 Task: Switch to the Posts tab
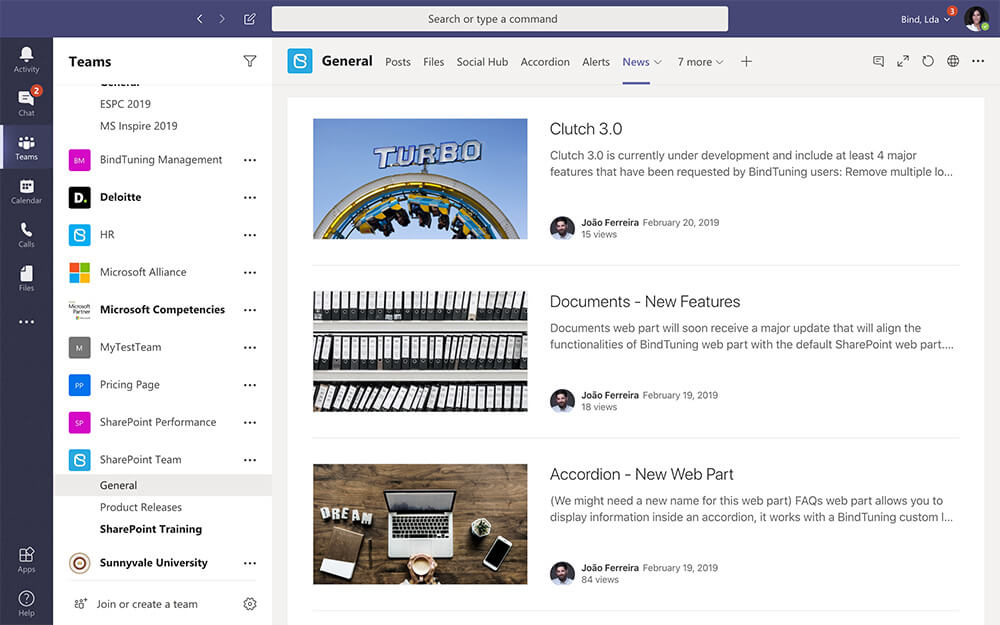tap(398, 62)
